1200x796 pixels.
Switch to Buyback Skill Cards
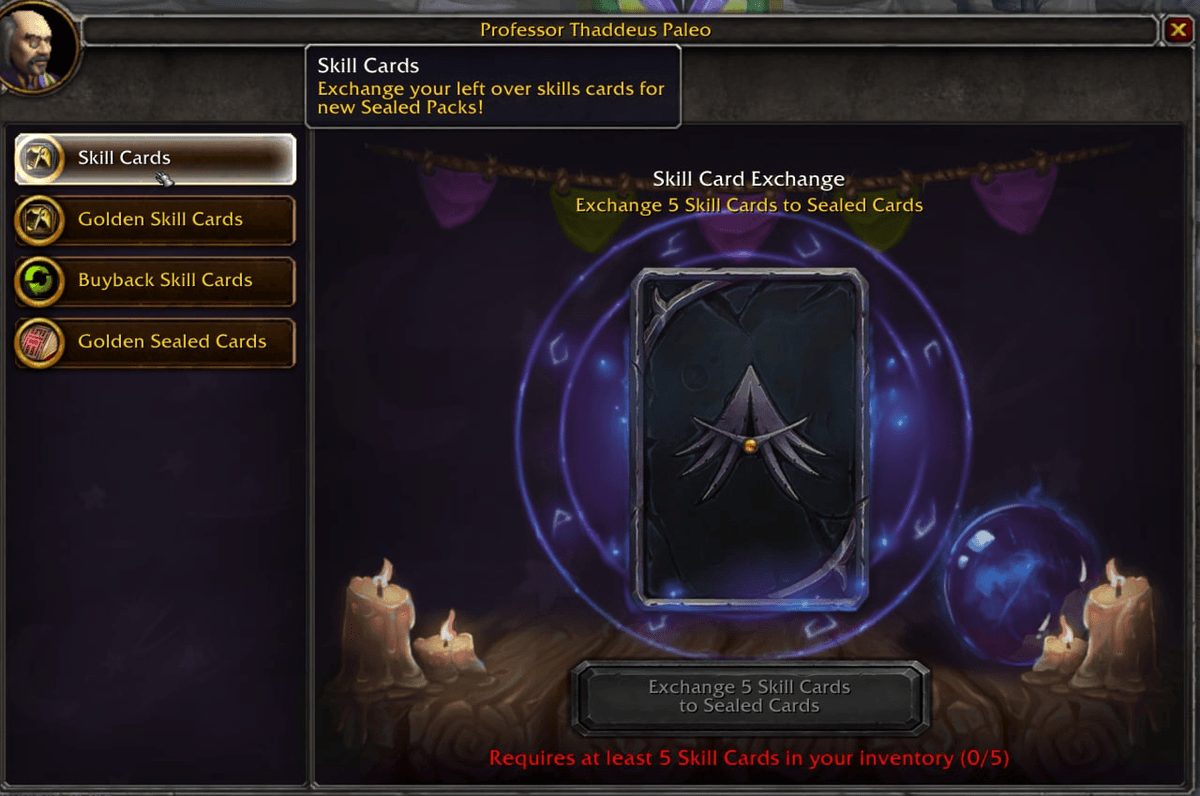[155, 281]
